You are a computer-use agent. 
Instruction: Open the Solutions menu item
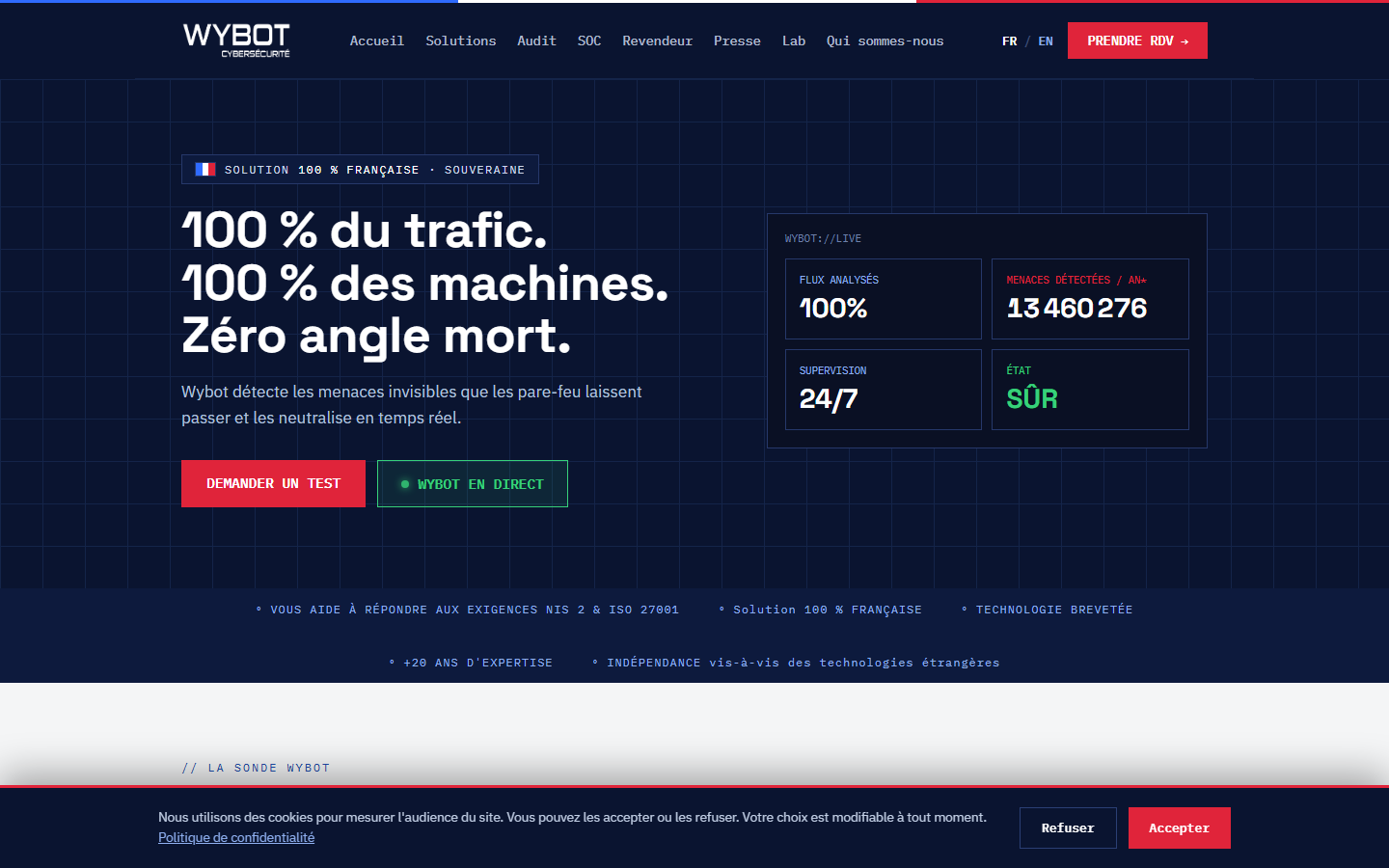tap(460, 41)
